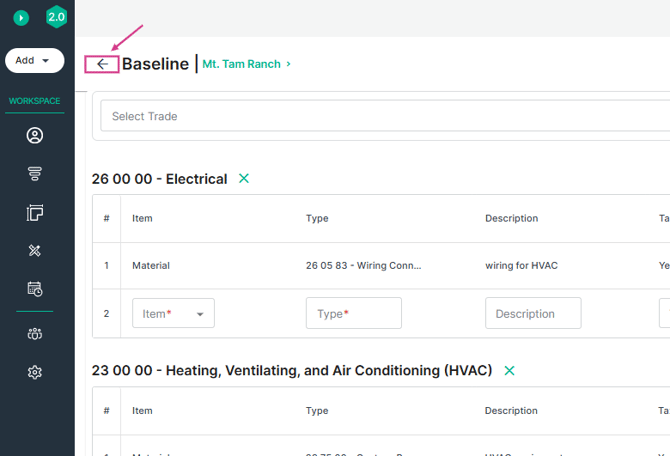670x456 pixels.
Task: Click the 26 00 00 - Electrical heading
Action: [159, 179]
